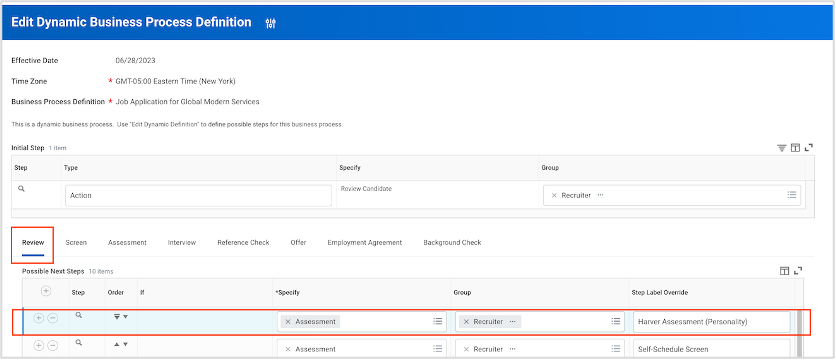Screen dimensions: 836x360
Task: Open Specify list prompt in Self-Schedule Screen row
Action: [x=438, y=349]
